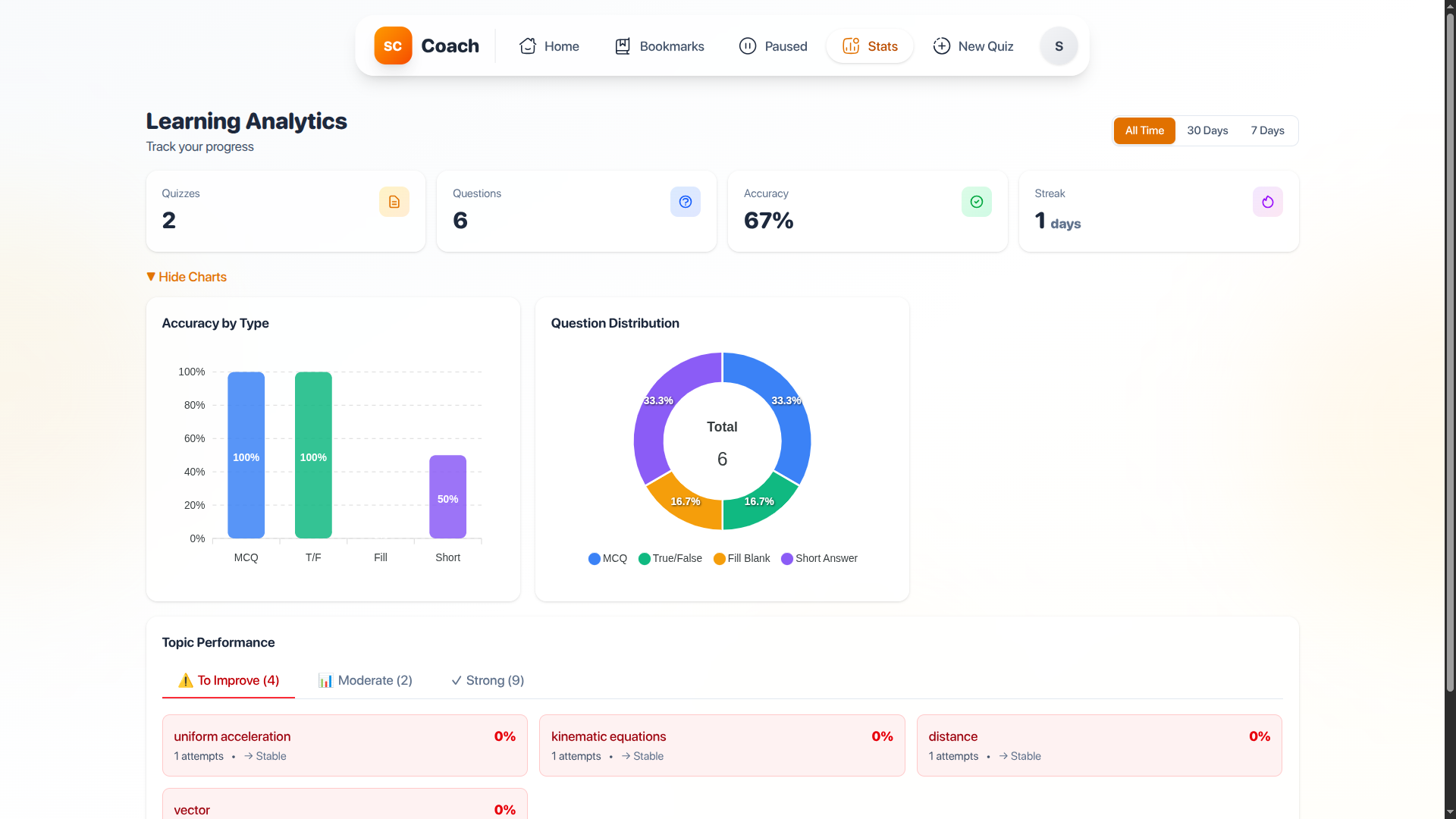This screenshot has height=819, width=1456.
Task: Open the Bookmarks page
Action: tap(659, 46)
